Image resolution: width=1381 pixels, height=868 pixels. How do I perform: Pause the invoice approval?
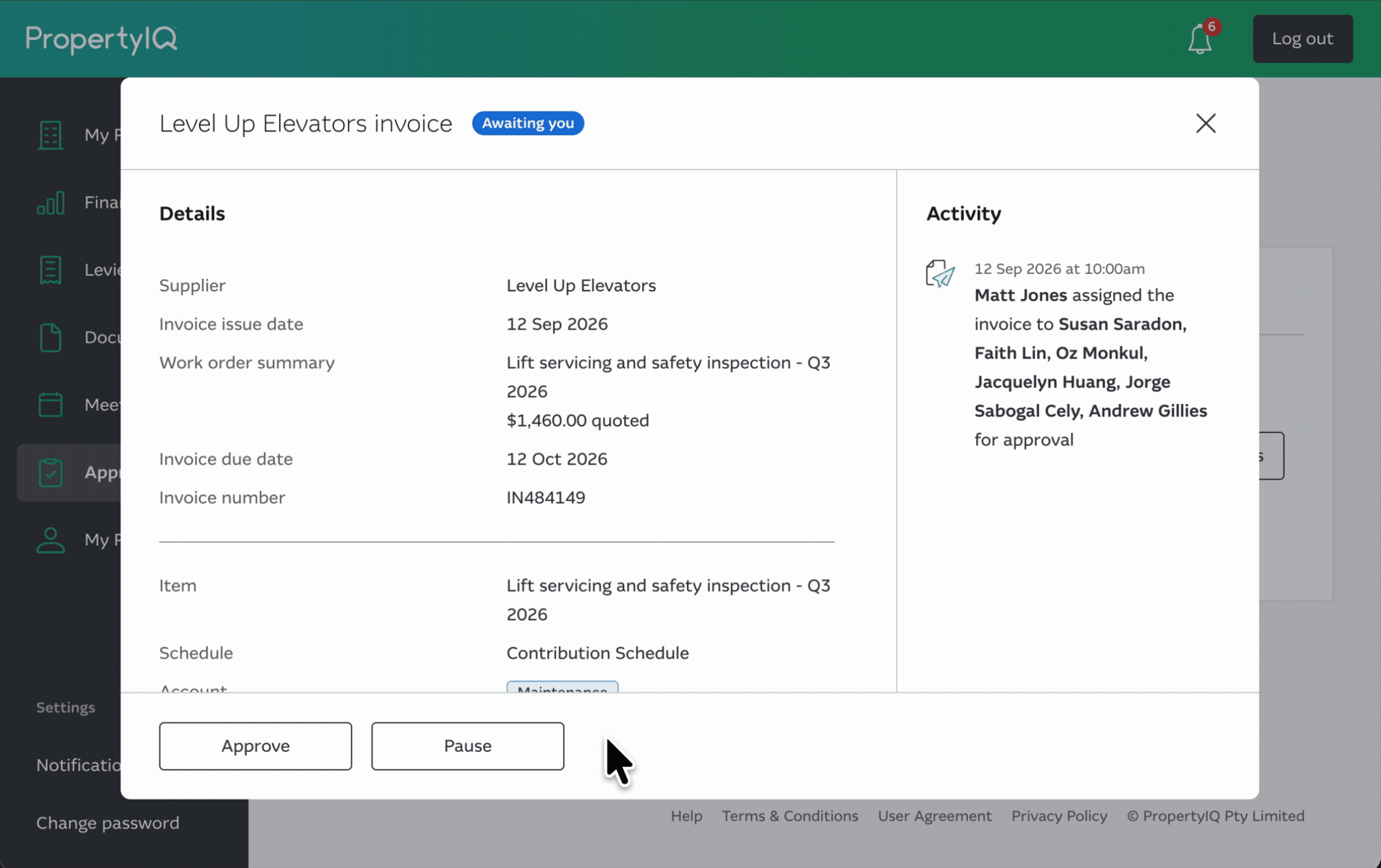coord(468,746)
